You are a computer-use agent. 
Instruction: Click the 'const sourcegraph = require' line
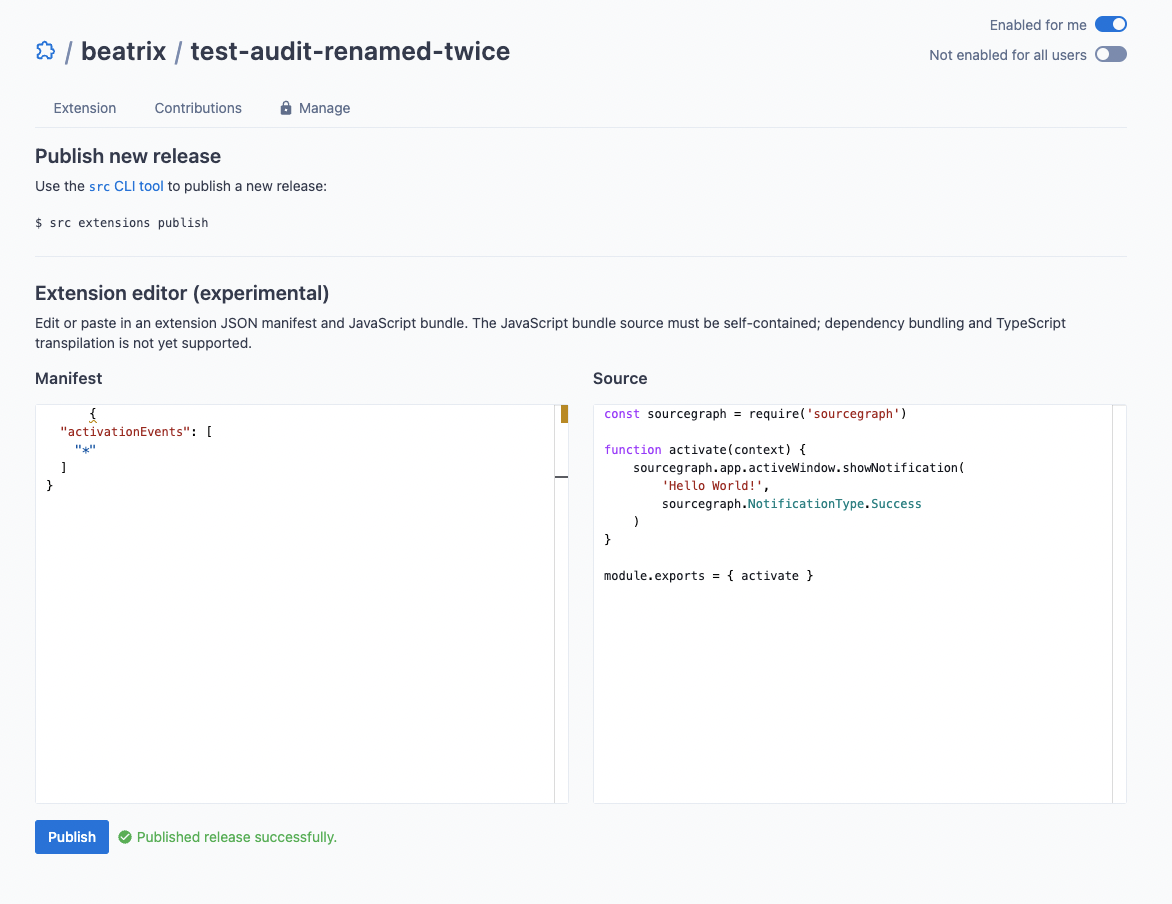coord(755,413)
